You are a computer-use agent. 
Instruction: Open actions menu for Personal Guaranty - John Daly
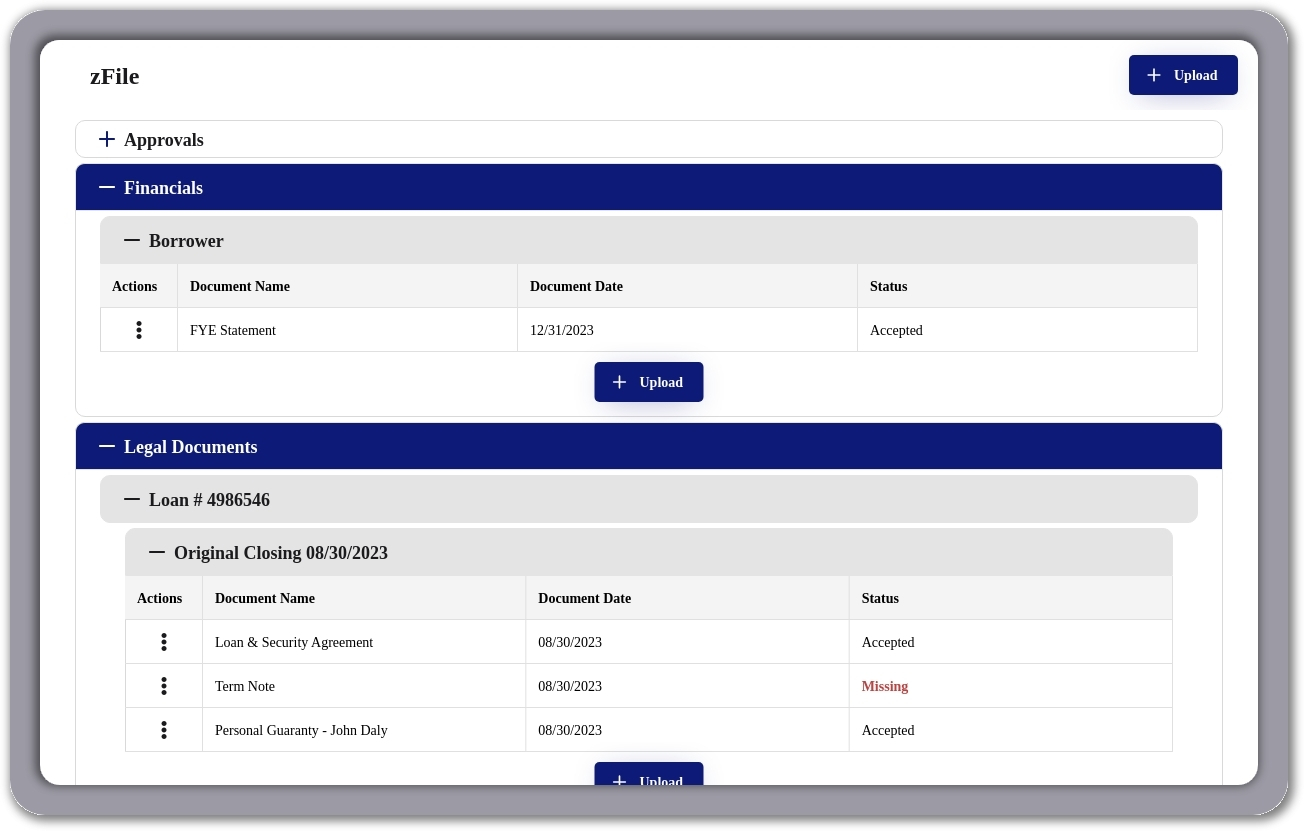coord(164,730)
